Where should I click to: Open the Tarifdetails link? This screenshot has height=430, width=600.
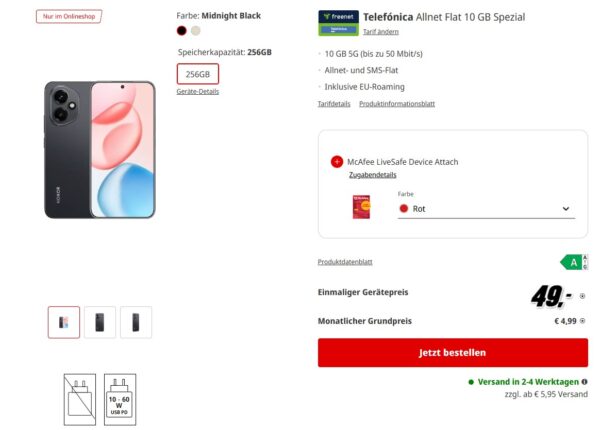coord(334,104)
